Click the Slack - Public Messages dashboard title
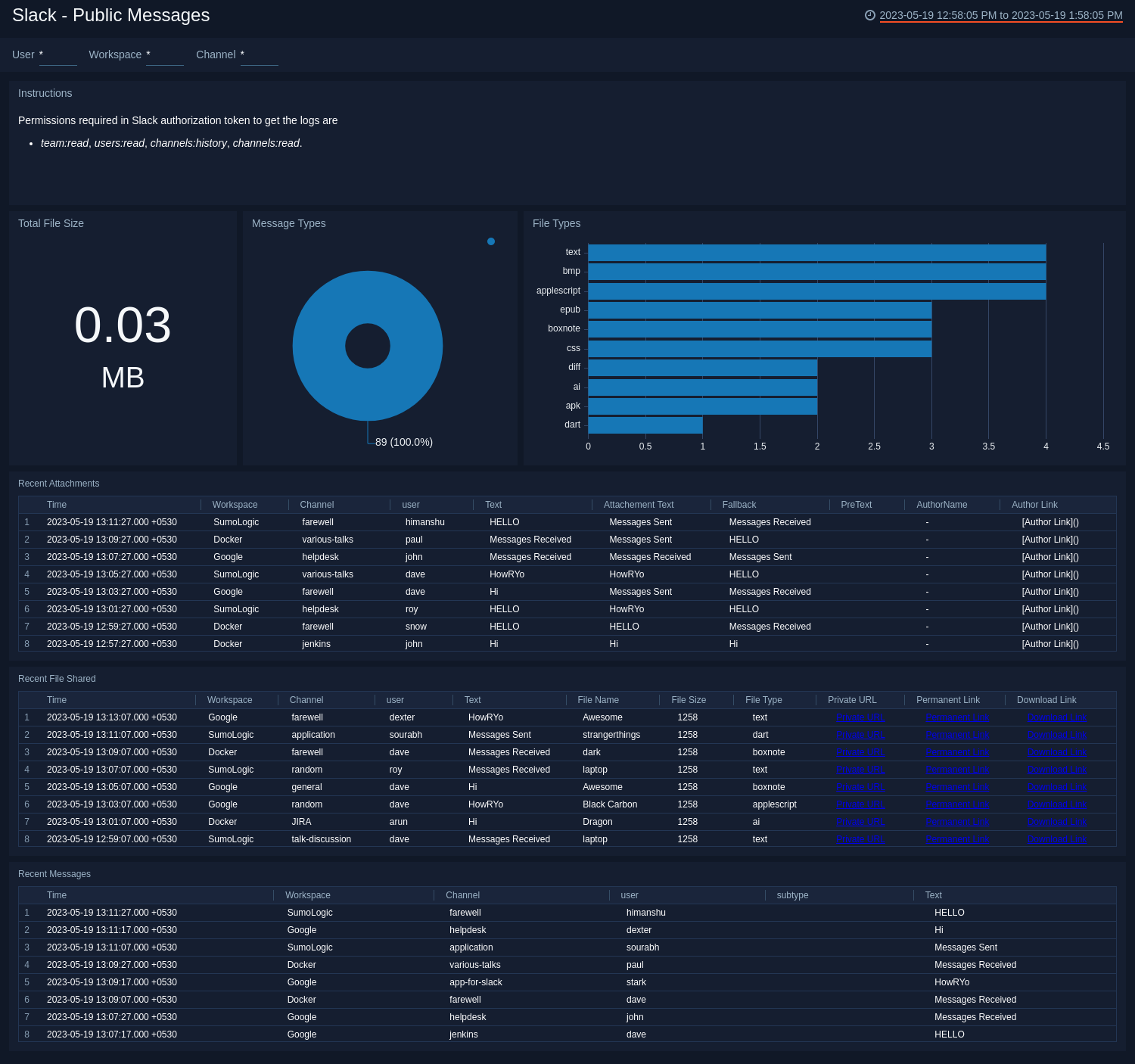This screenshot has height=1064, width=1135. [x=110, y=15]
